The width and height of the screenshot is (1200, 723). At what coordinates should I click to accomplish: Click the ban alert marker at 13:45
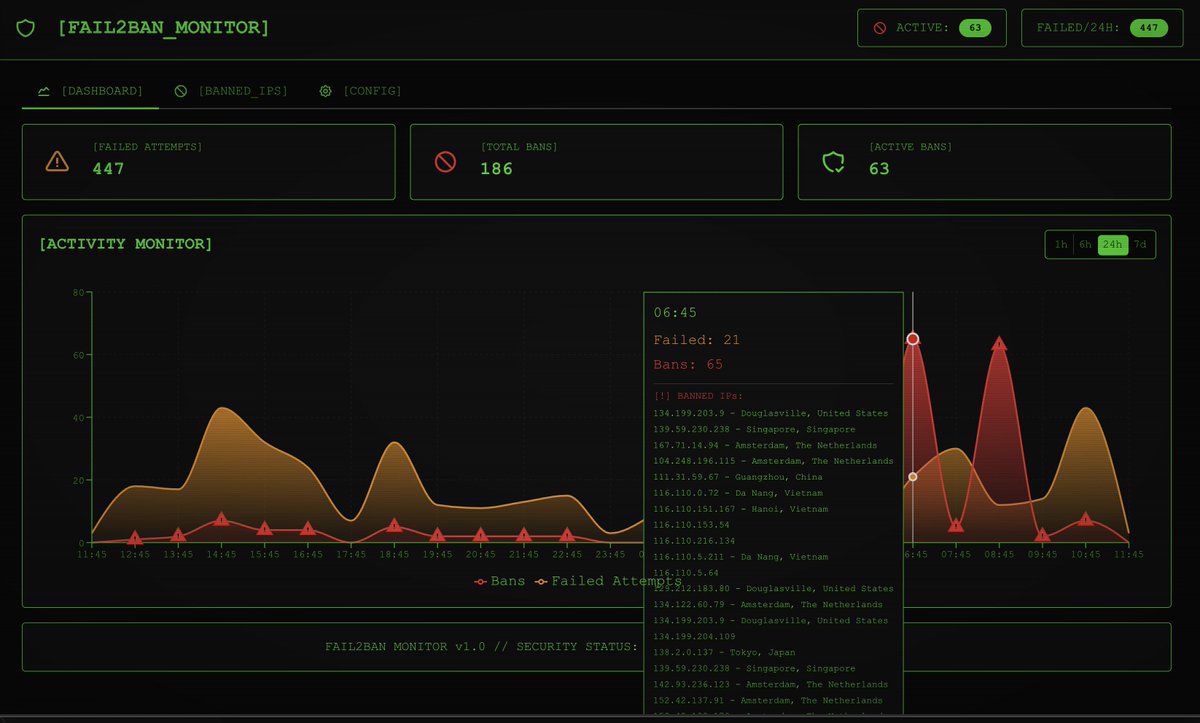pos(178,536)
